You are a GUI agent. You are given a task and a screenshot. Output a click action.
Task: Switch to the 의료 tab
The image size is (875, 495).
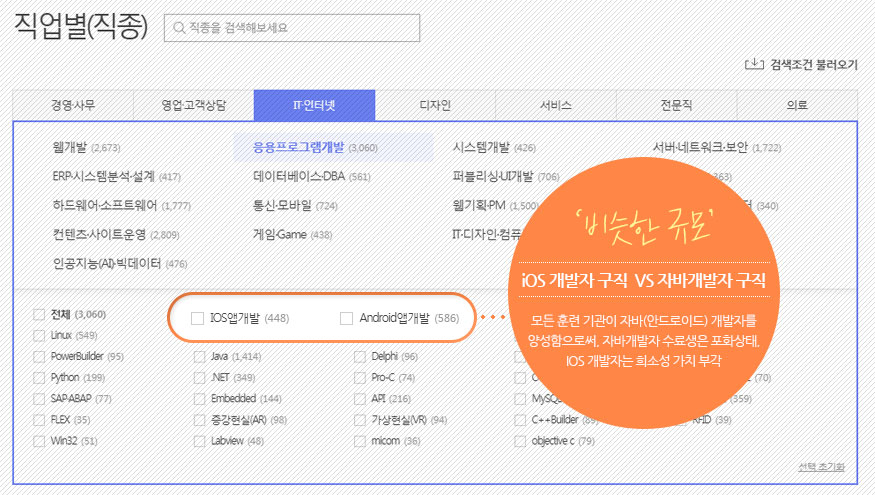797,105
